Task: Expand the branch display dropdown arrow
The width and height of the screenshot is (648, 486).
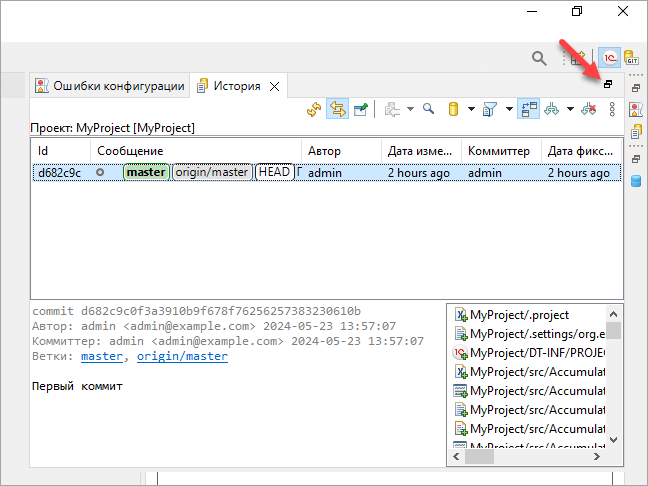Action: pos(570,109)
